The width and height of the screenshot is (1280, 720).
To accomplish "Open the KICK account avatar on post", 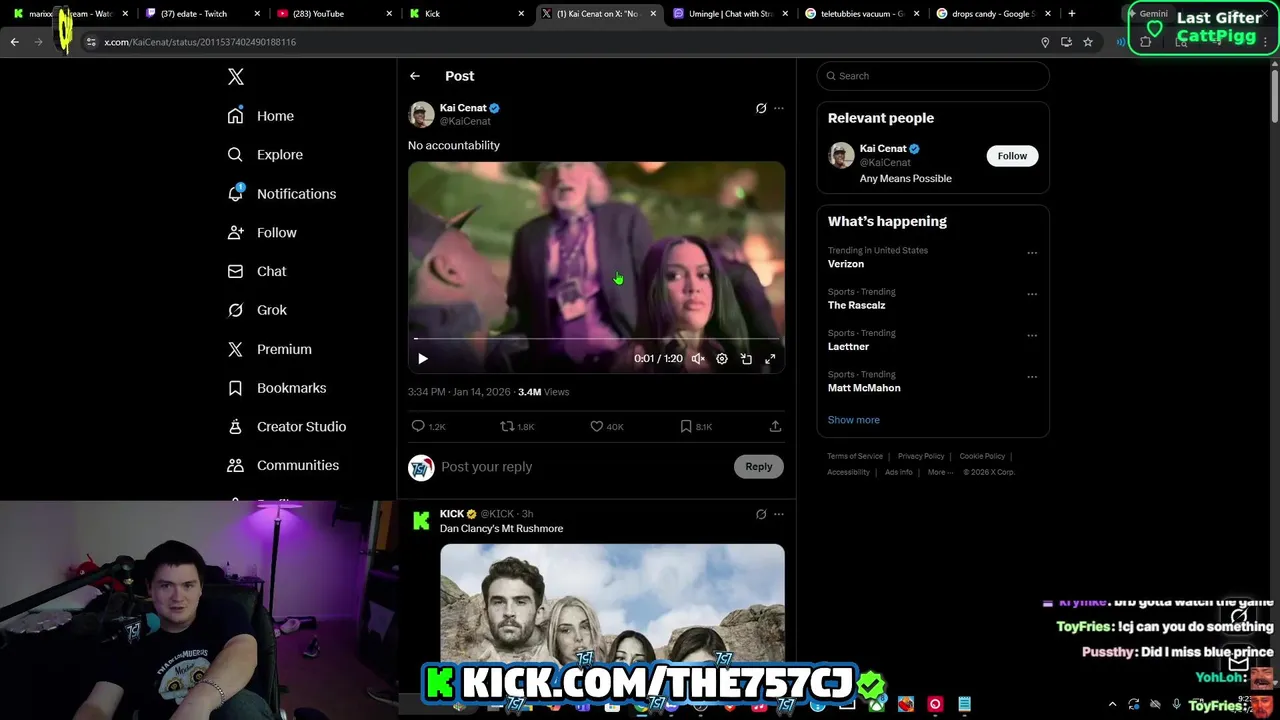I will [421, 521].
